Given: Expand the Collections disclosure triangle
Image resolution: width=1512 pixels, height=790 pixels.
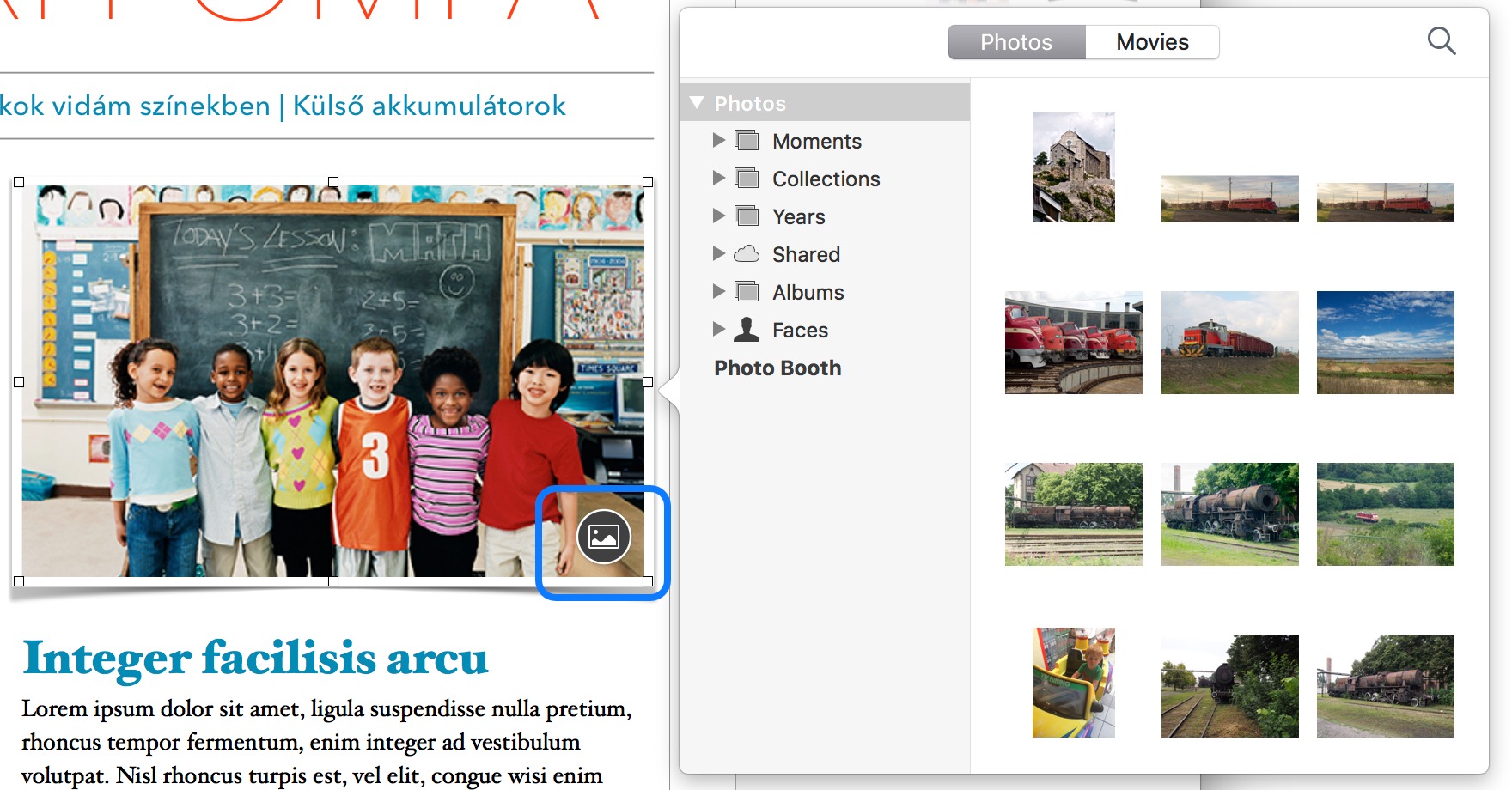Looking at the screenshot, I should (x=719, y=178).
